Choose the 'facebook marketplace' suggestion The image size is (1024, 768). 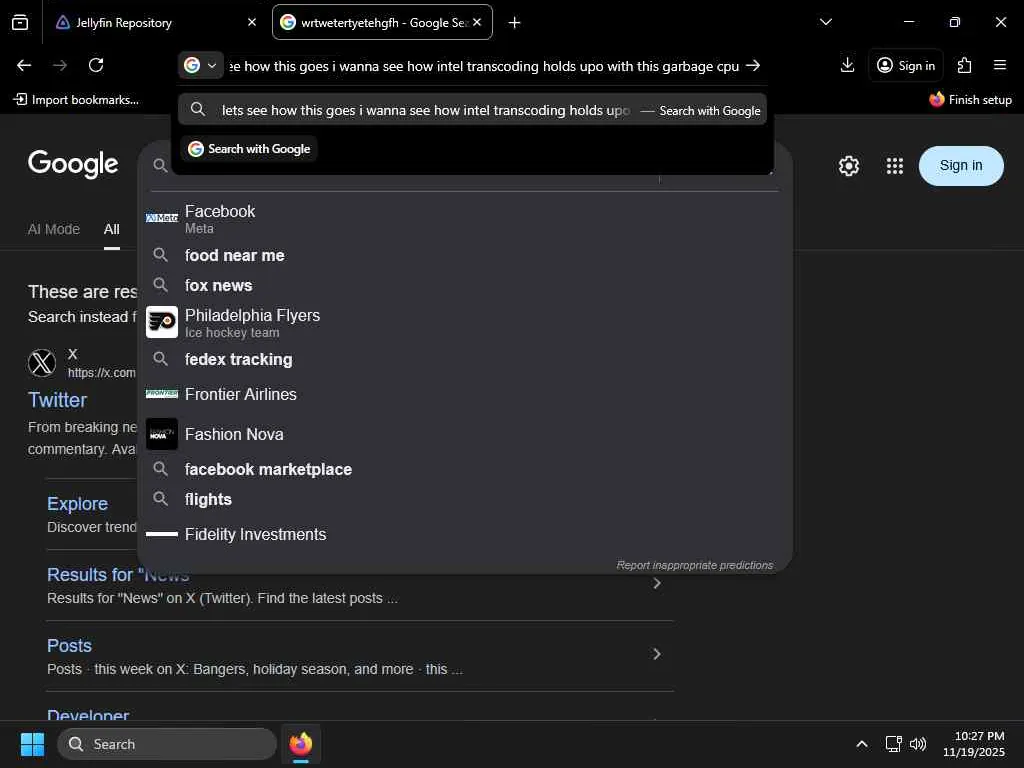click(x=465, y=469)
